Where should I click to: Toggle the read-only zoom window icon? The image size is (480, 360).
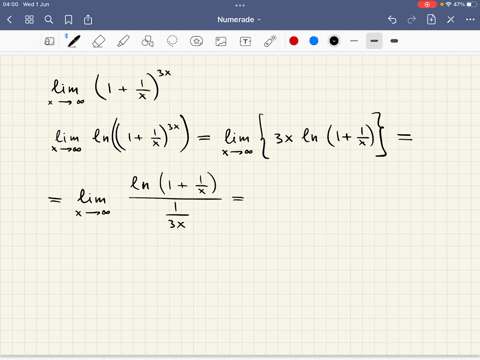tap(49, 41)
